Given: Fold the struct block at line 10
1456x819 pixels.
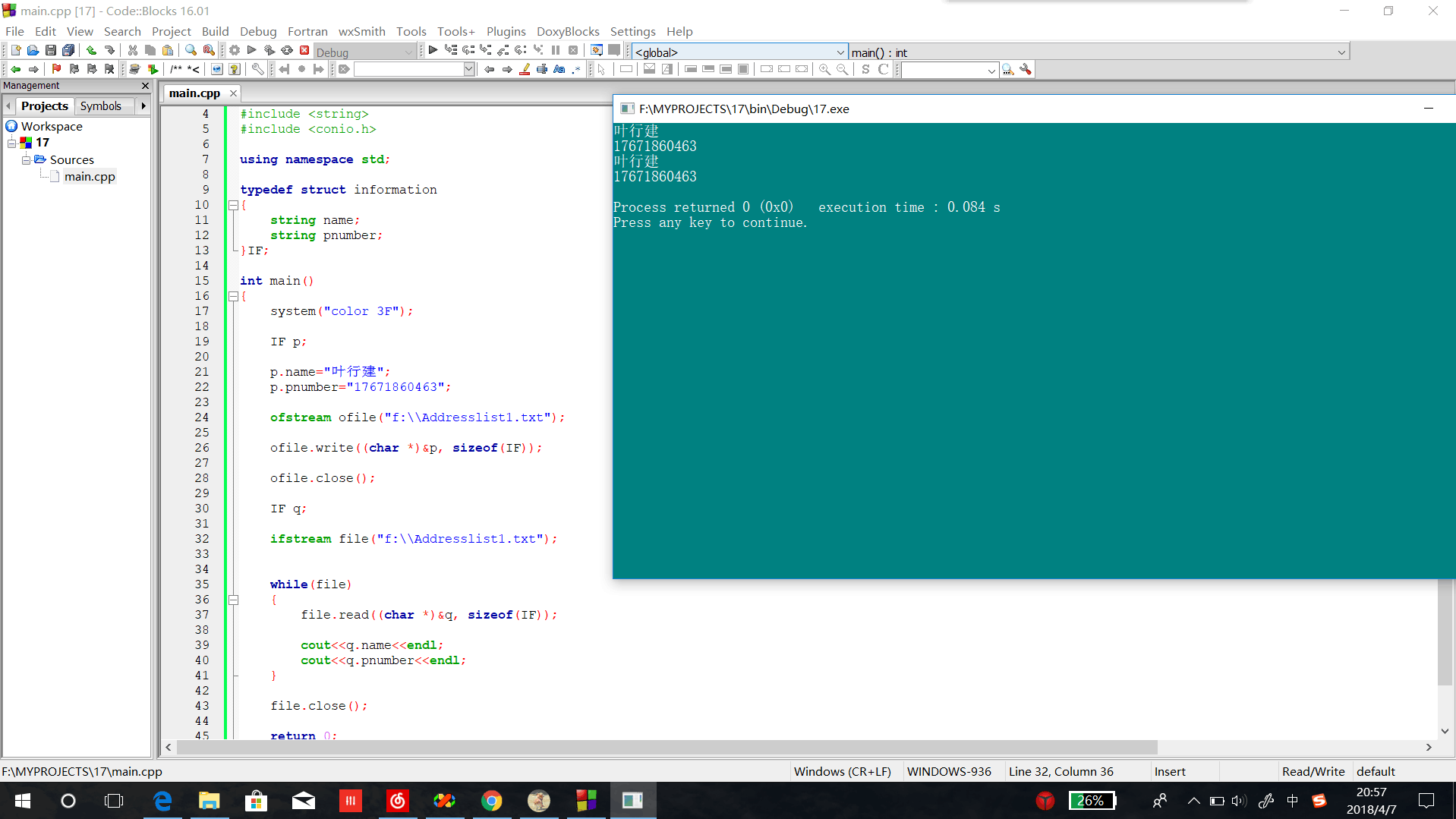Looking at the screenshot, I should [234, 205].
